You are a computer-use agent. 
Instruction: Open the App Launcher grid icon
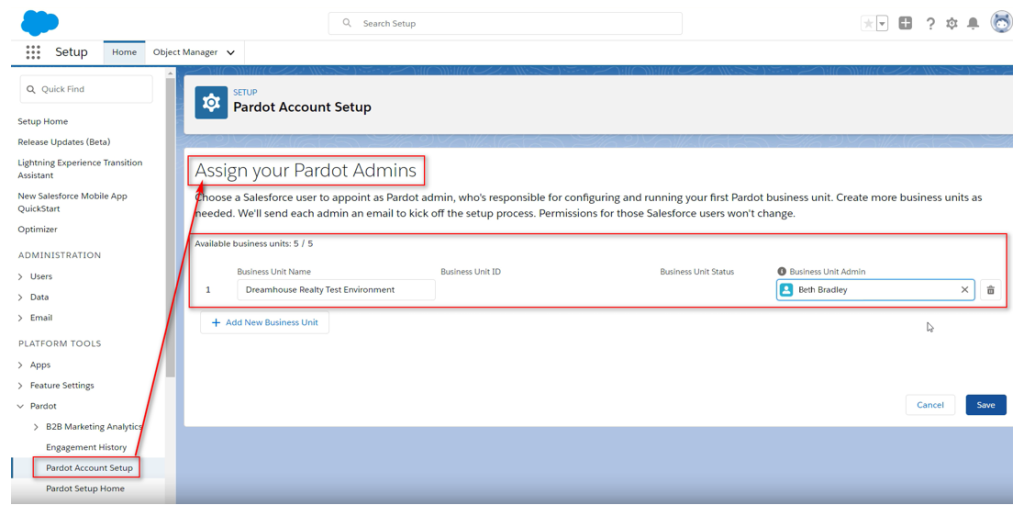(x=33, y=52)
